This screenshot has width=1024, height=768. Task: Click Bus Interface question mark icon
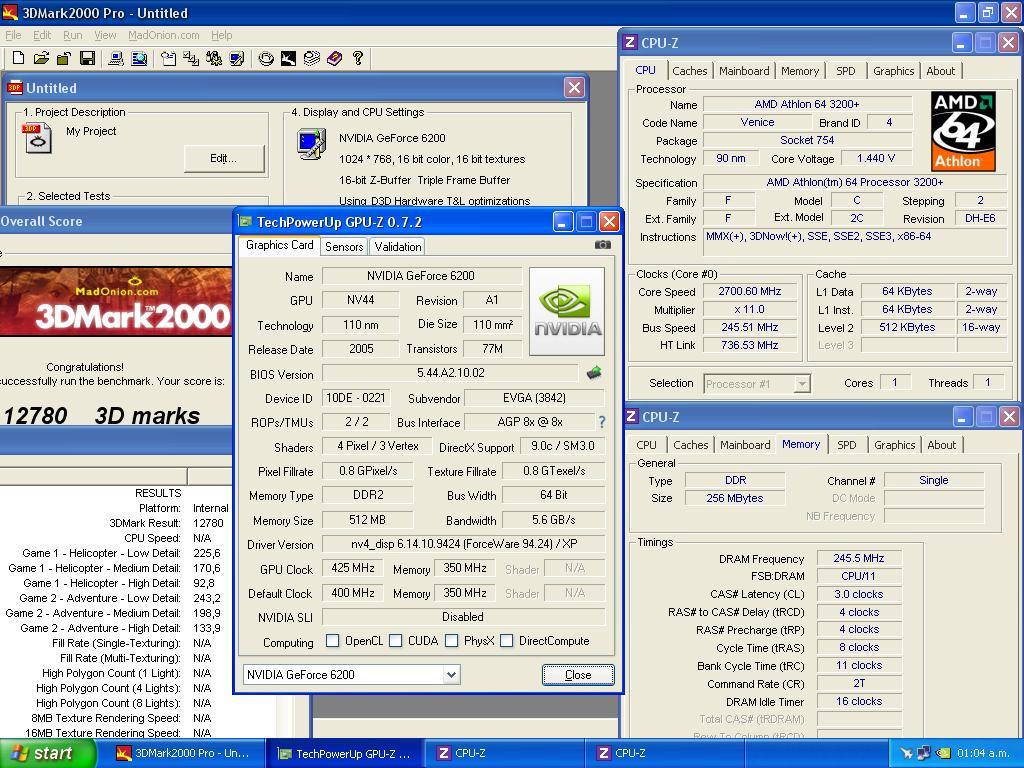[601, 423]
